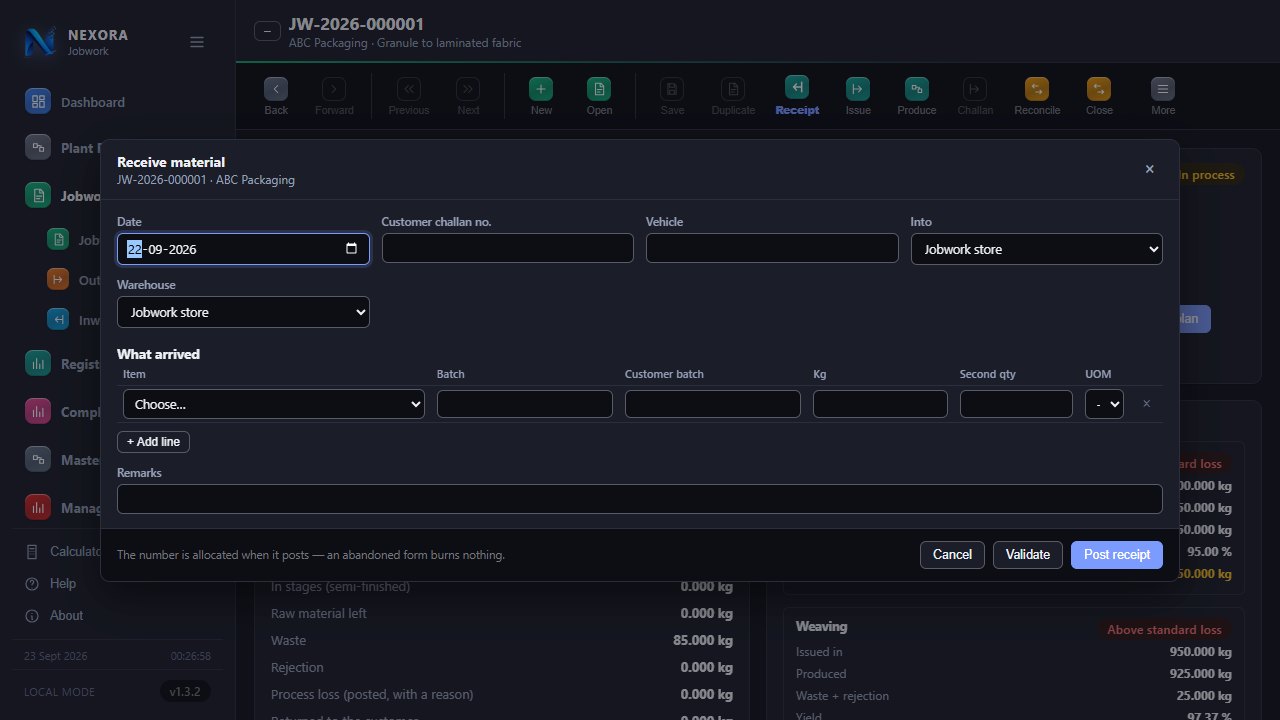Click the Vehicle input field
This screenshot has width=1280, height=720.
click(772, 249)
